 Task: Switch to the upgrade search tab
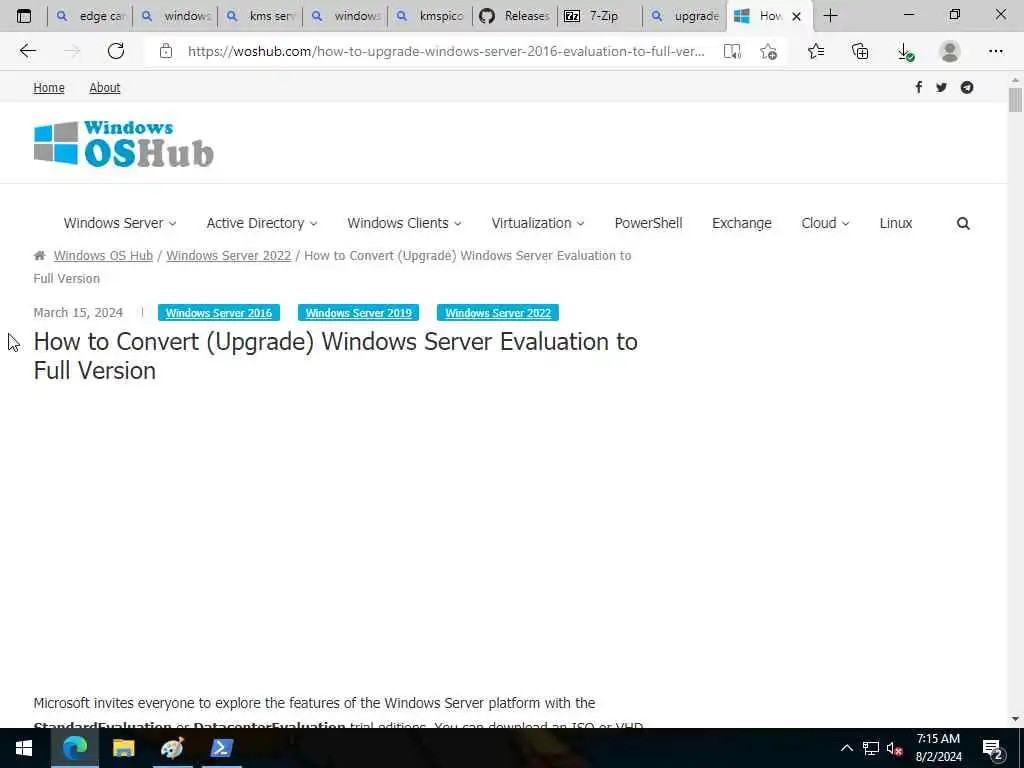684,16
